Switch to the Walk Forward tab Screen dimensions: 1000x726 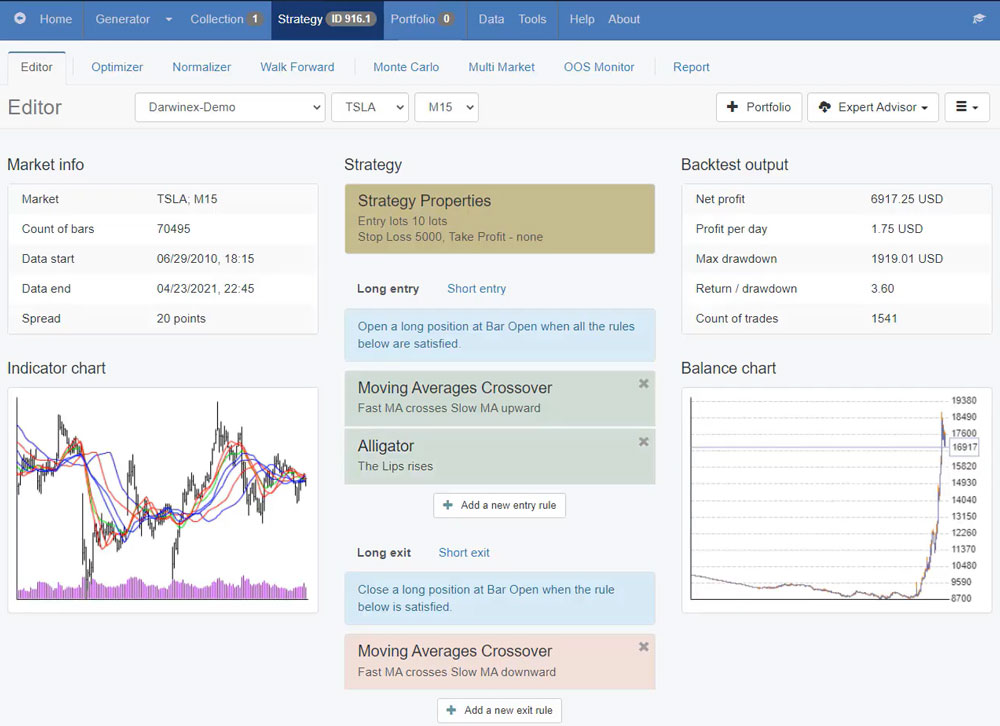[297, 67]
